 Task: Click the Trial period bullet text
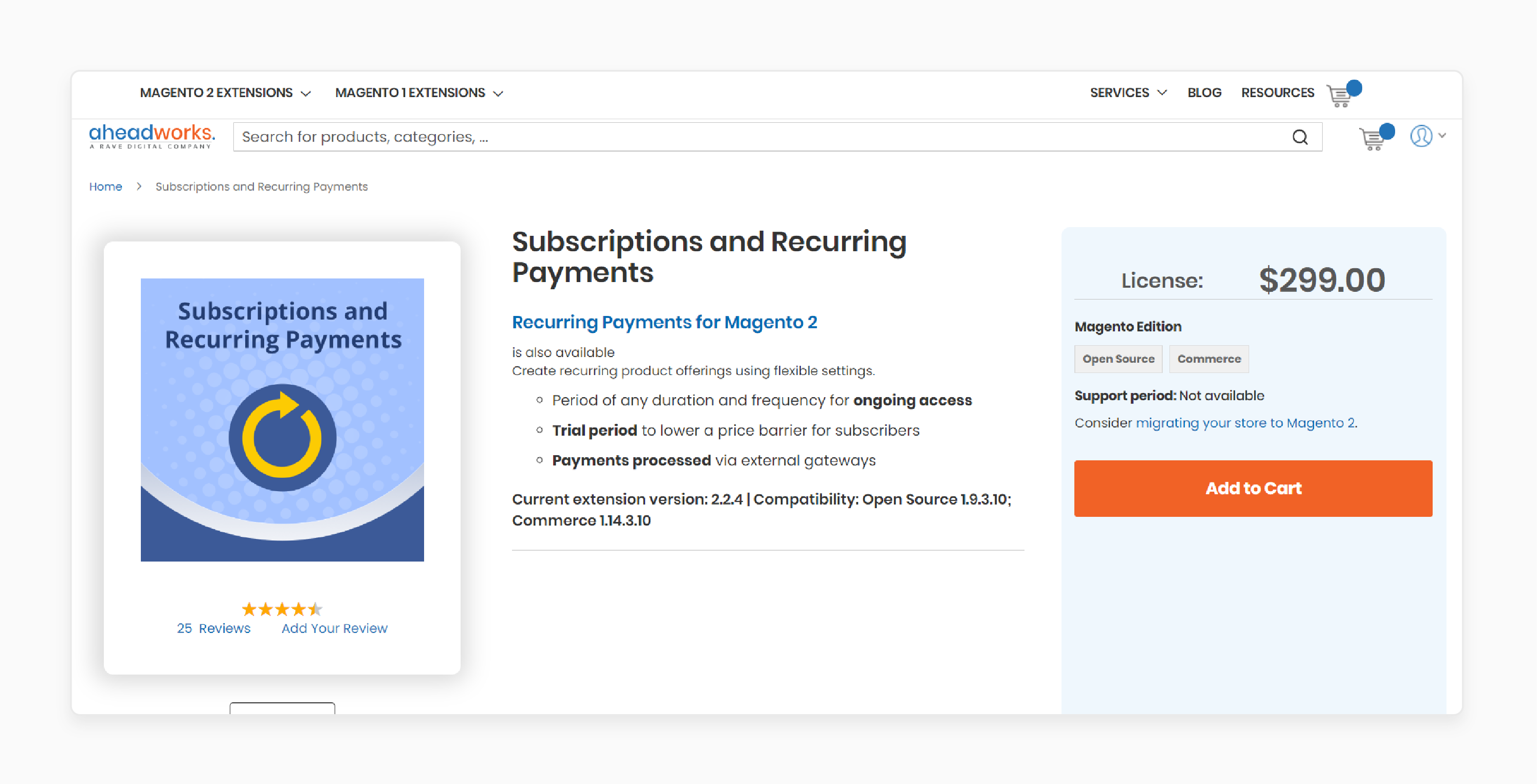pos(735,431)
